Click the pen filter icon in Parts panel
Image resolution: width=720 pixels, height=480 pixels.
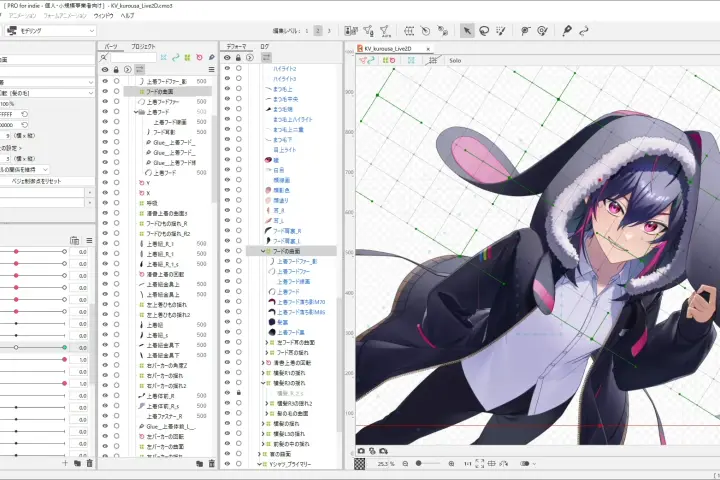[211, 57]
